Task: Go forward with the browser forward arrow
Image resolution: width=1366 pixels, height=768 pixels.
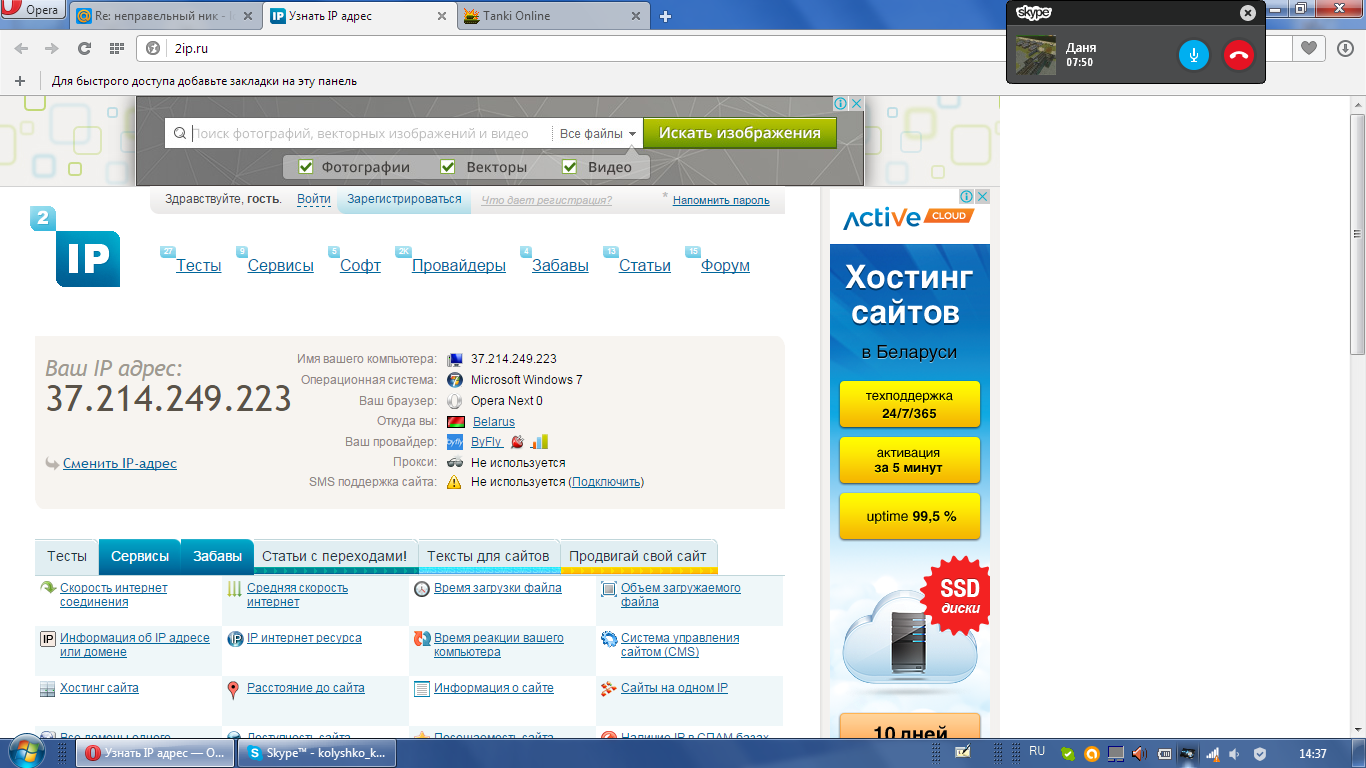Action: (x=52, y=48)
